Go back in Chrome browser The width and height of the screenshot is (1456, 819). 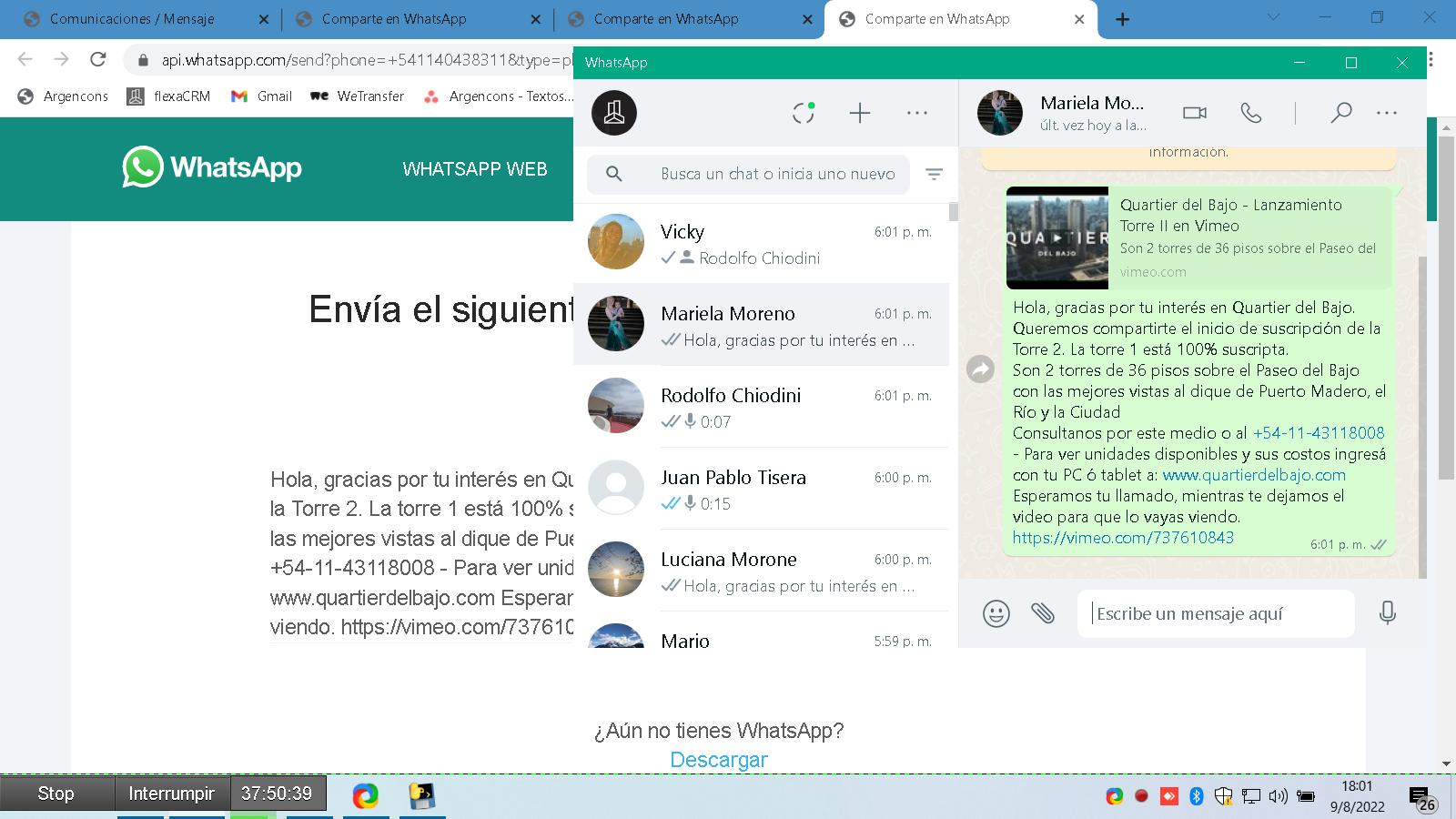tap(25, 59)
